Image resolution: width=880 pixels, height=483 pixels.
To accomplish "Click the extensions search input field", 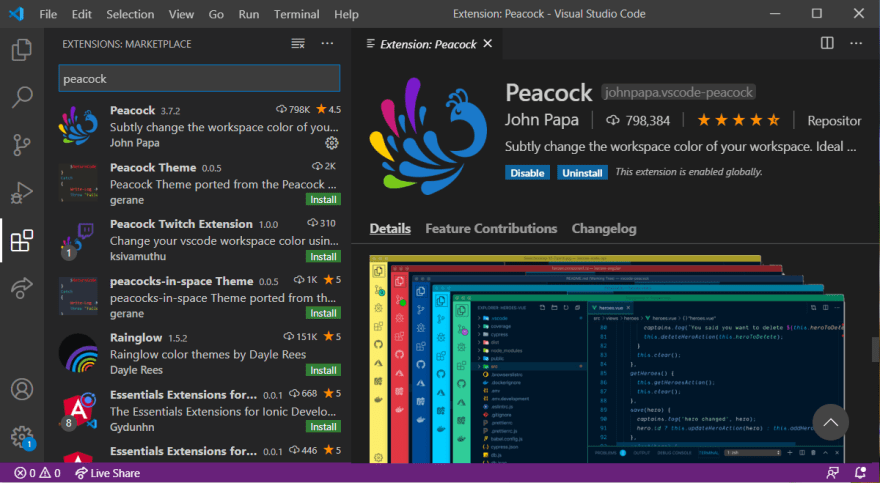I will [x=199, y=78].
